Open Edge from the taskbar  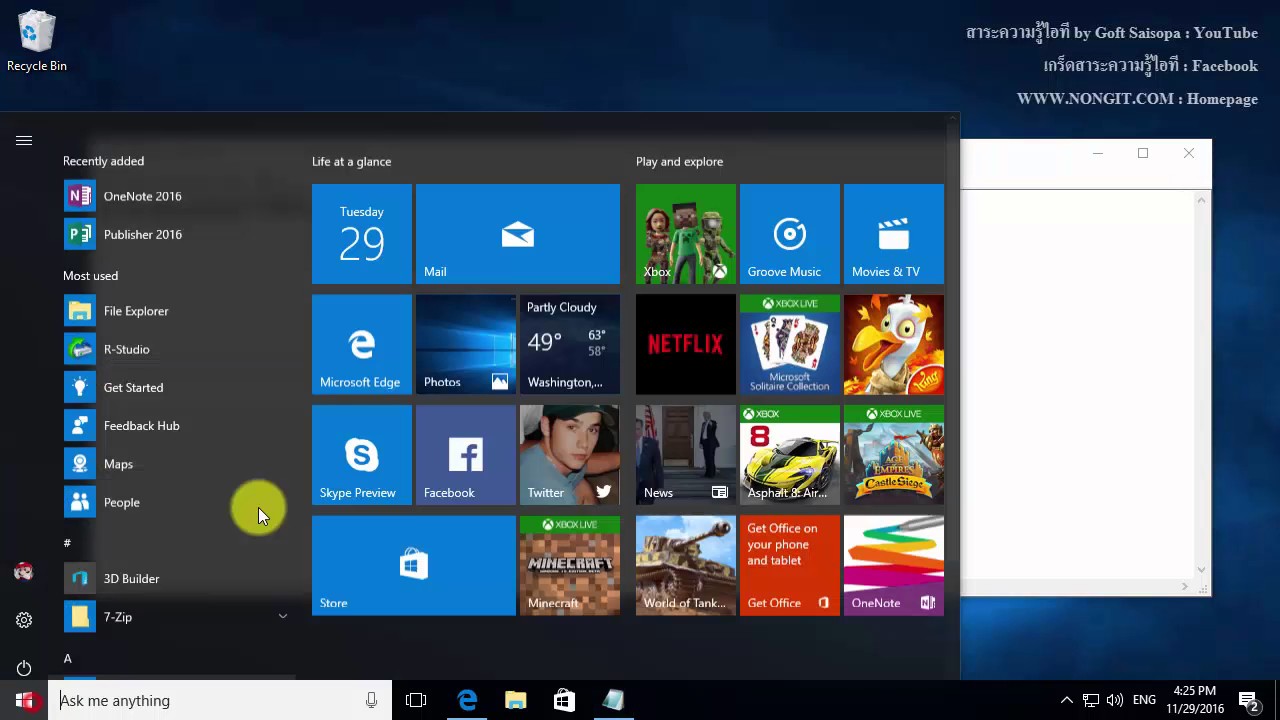[467, 700]
